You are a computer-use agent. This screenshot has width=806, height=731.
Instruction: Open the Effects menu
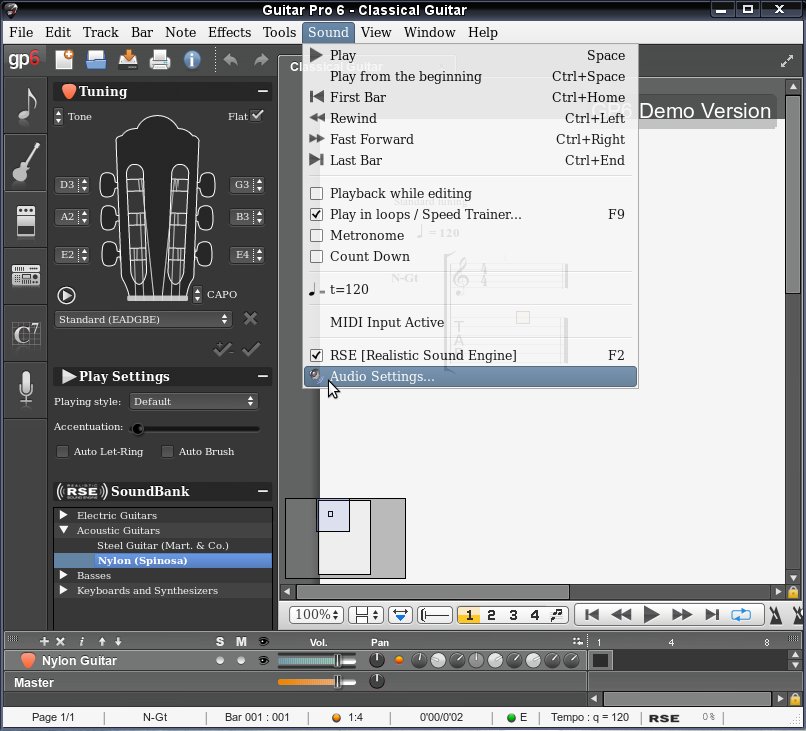point(229,32)
